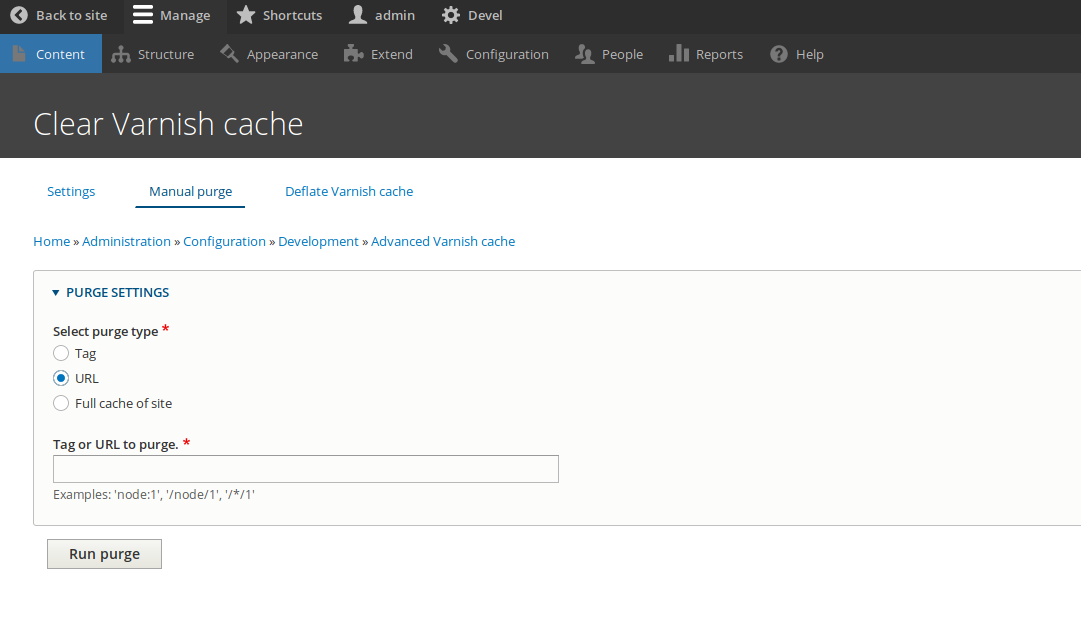This screenshot has height=632, width=1081.
Task: Click the Run purge button
Action: point(104,554)
